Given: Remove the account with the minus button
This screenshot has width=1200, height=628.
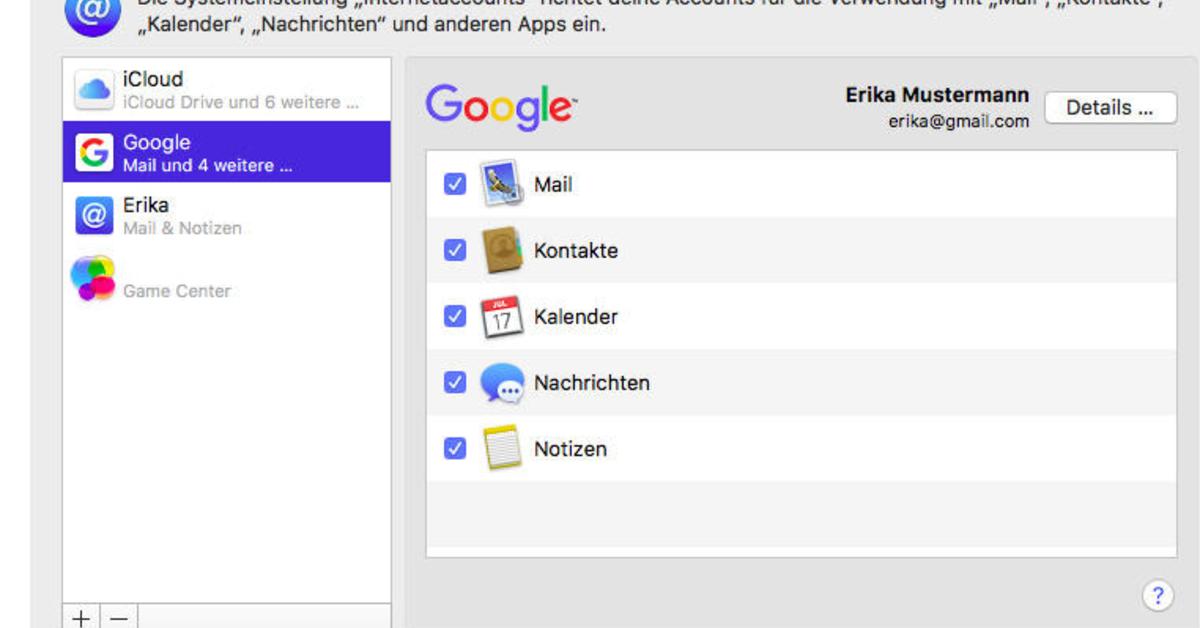Looking at the screenshot, I should [x=119, y=618].
